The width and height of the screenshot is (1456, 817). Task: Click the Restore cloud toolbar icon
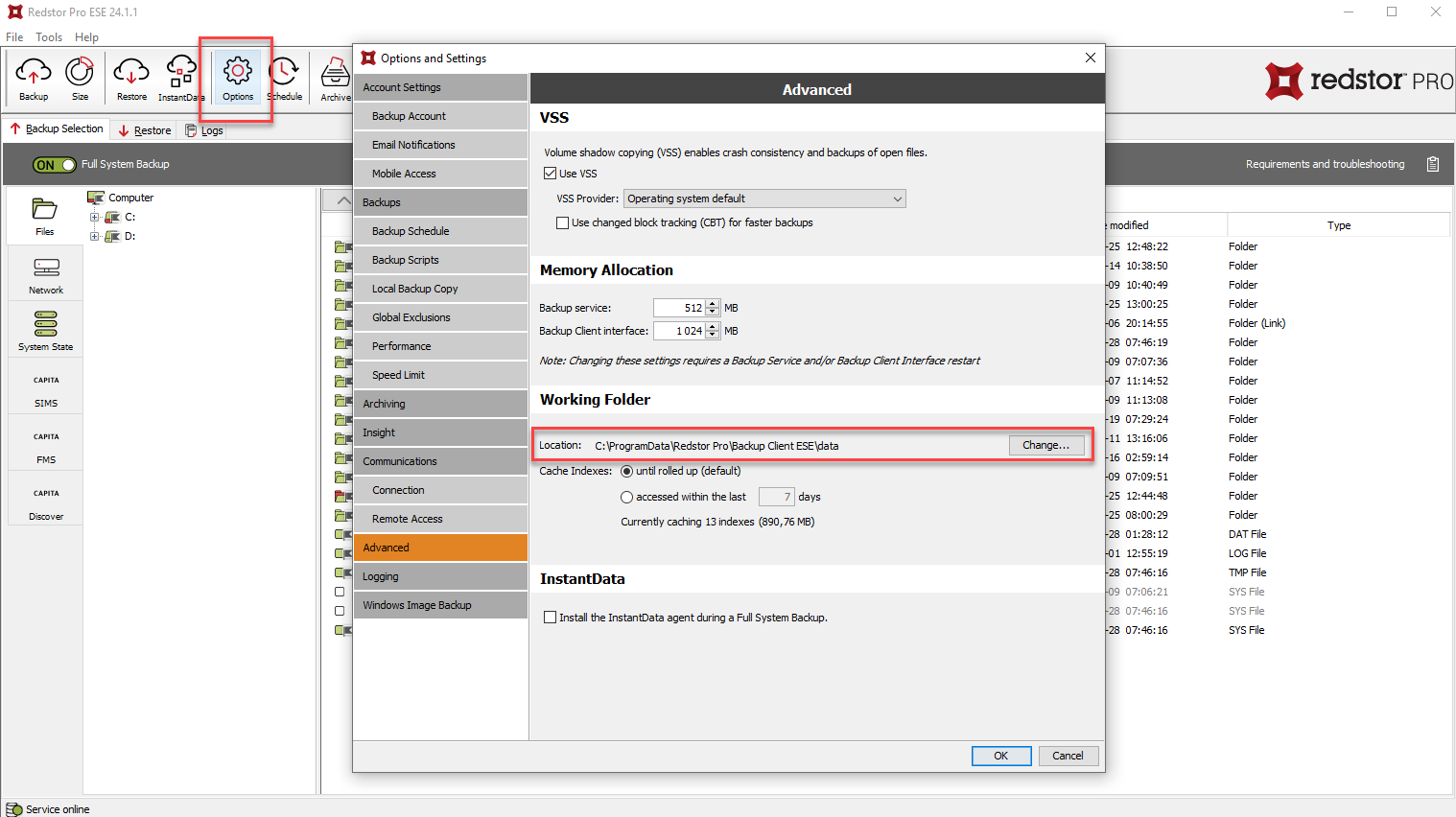click(x=131, y=78)
